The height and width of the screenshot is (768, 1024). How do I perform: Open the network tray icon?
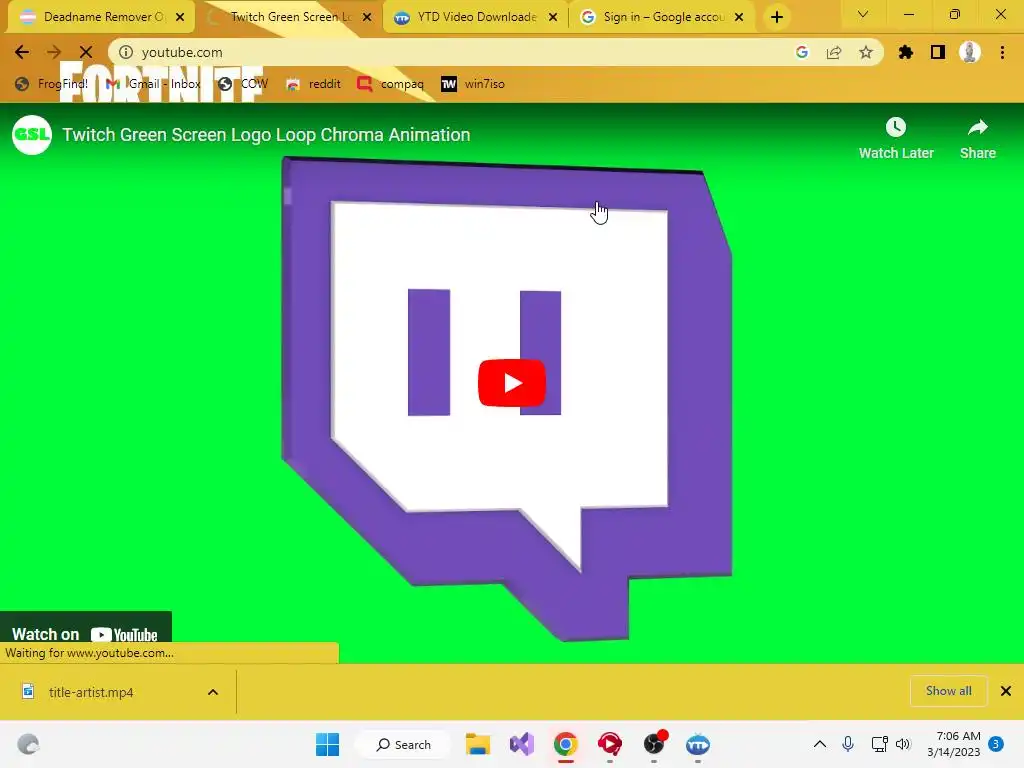click(x=879, y=744)
